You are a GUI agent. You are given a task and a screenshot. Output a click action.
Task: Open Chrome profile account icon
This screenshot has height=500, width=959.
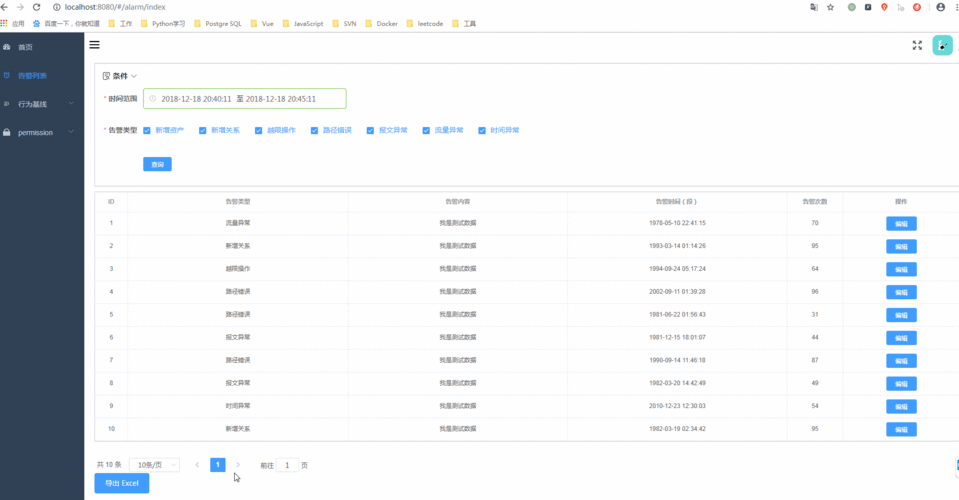(941, 7)
